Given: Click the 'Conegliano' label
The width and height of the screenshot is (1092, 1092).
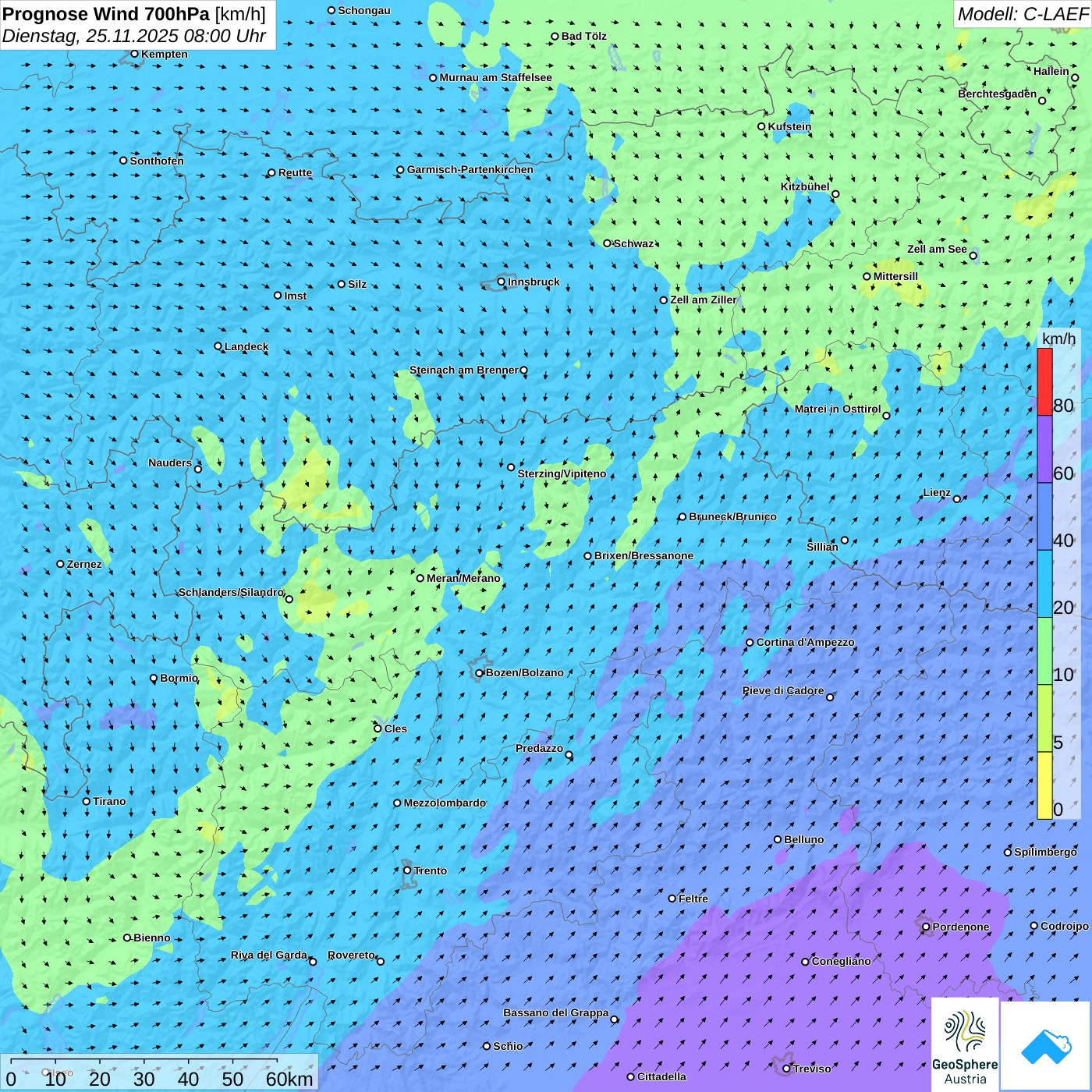Looking at the screenshot, I should tap(841, 961).
